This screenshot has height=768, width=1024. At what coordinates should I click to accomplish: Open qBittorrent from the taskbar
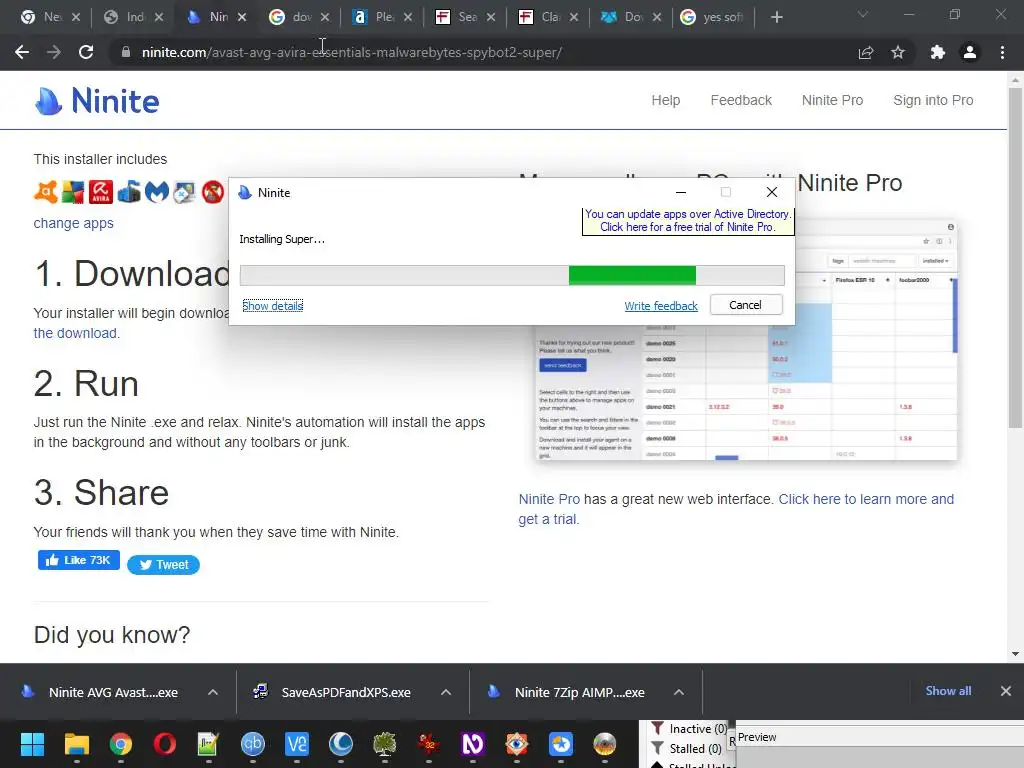[253, 744]
